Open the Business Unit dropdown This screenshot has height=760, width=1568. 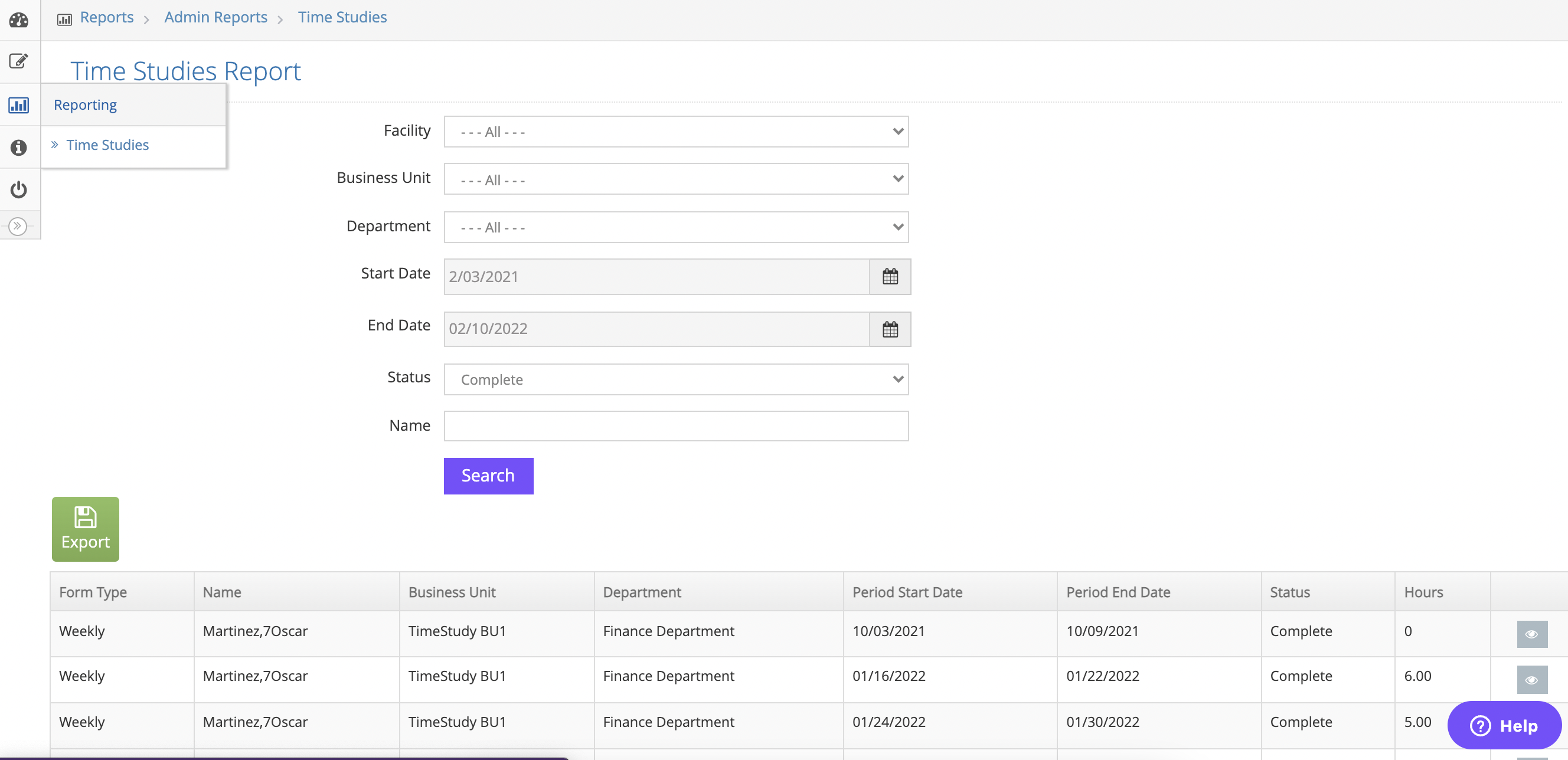point(675,179)
